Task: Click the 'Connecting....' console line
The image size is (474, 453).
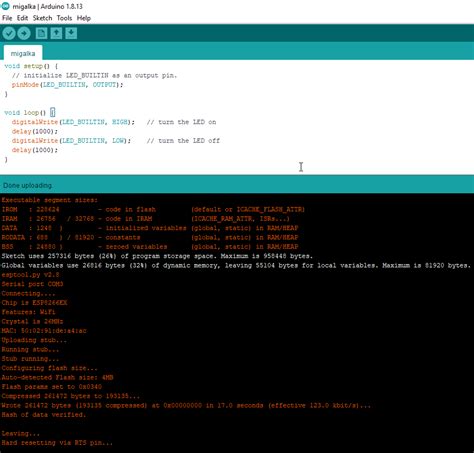Action: tap(28, 293)
